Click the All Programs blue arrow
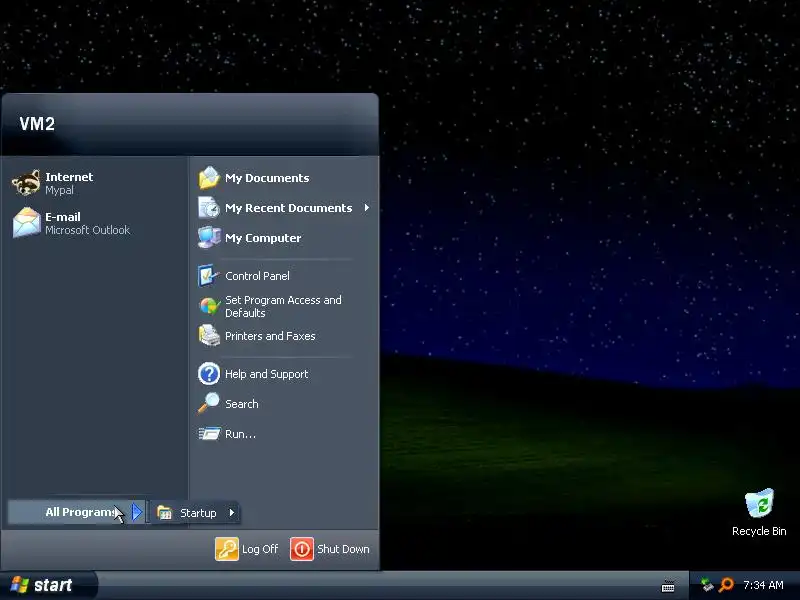Screen dimensions: 800x600 pyautogui.click(x=137, y=512)
